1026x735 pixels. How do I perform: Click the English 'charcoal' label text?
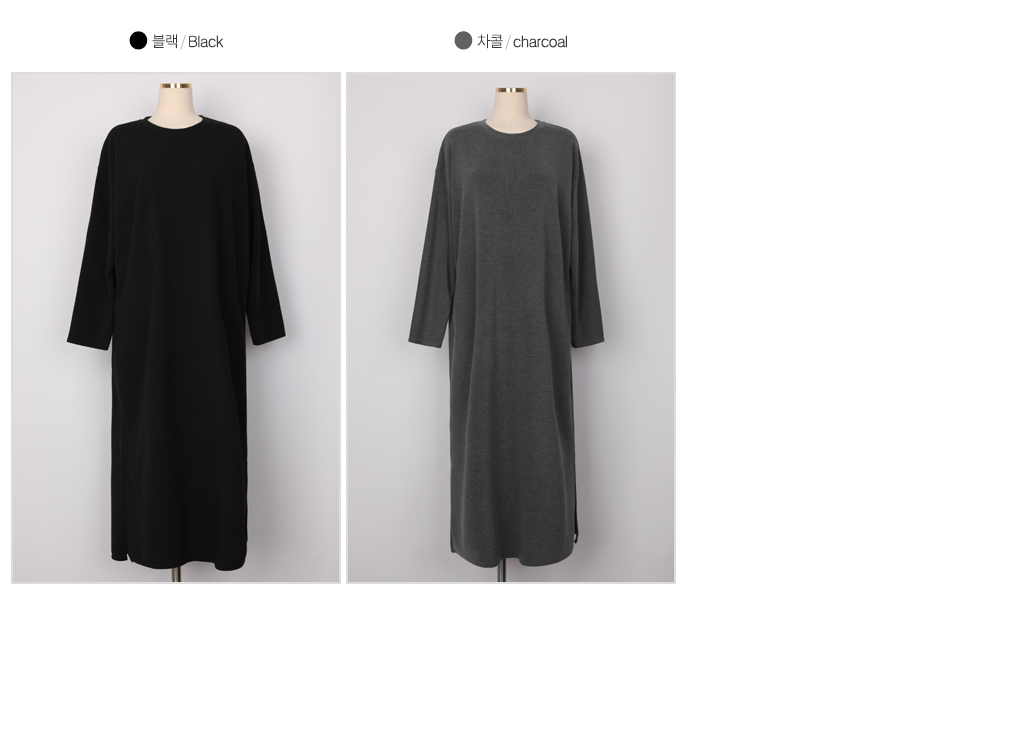point(540,42)
